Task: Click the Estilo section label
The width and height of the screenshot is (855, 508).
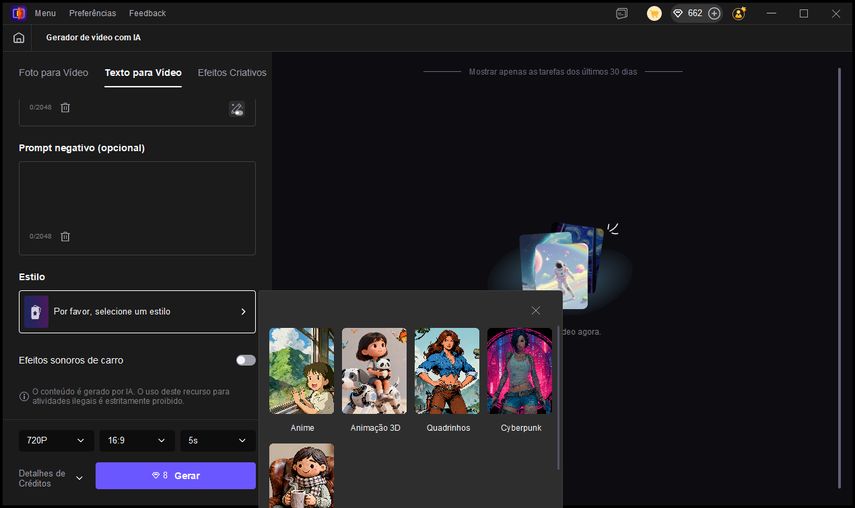Action: click(x=32, y=277)
